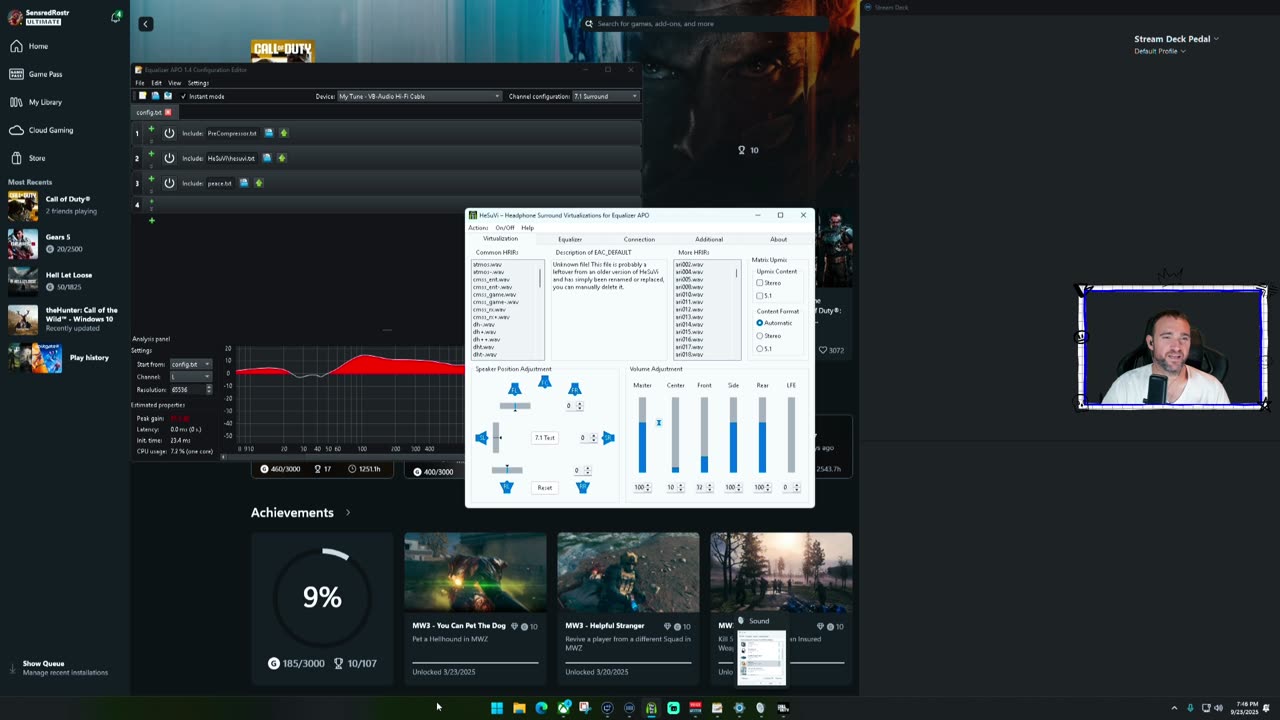Select ari010.wav in More HRIRs list
This screenshot has width=1280, height=720.
pyautogui.click(x=689, y=295)
